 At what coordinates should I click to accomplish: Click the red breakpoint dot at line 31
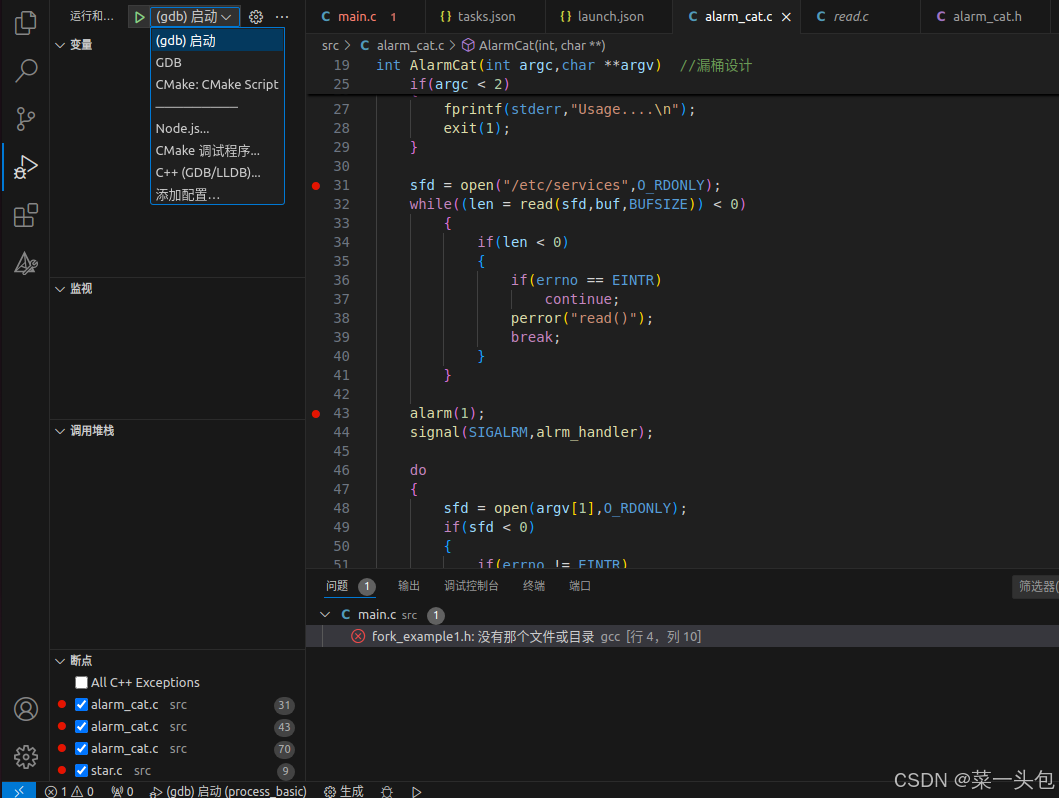[315, 185]
